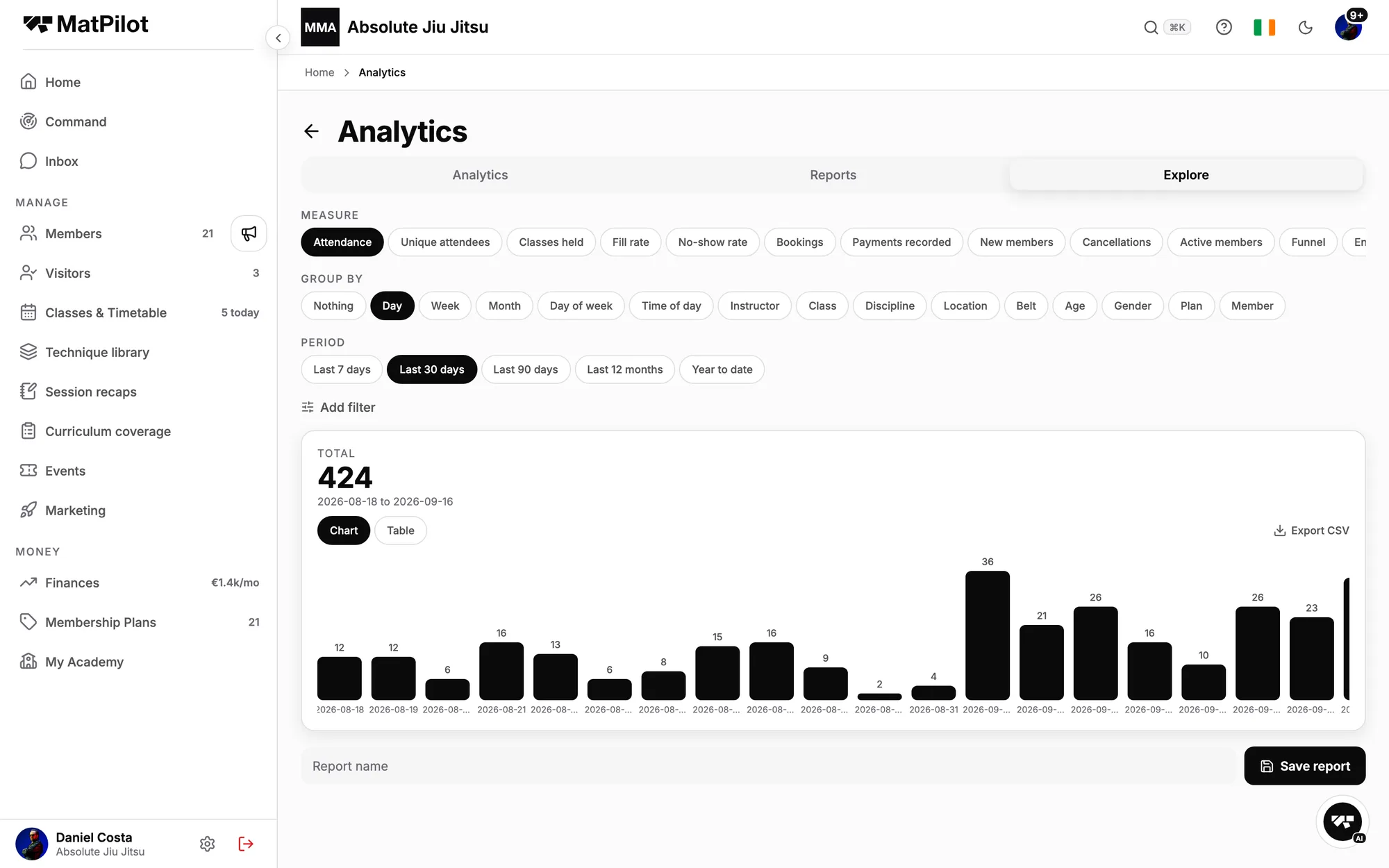Open Inbox in the sidebar

tap(139, 161)
